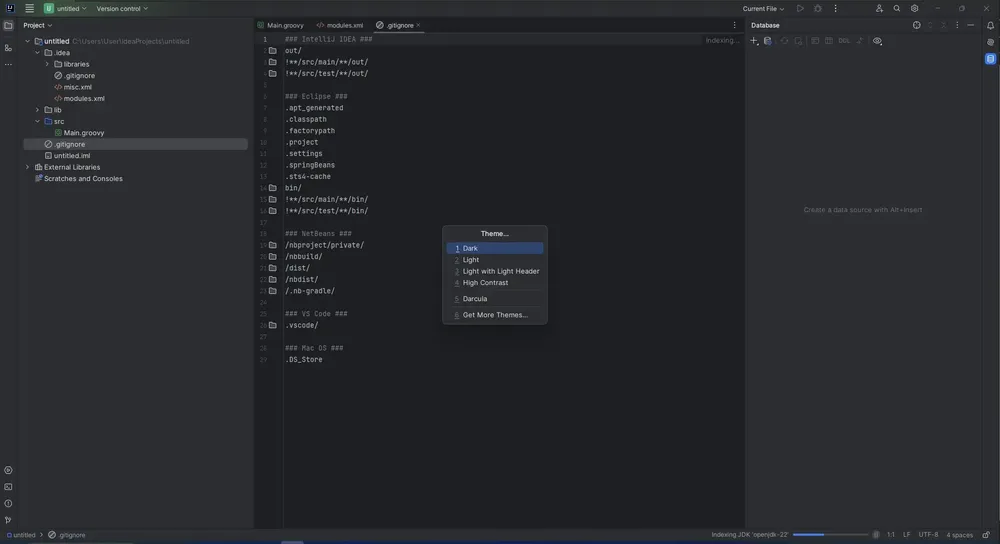This screenshot has width=1000, height=544.
Task: Open the main hamburger menu
Action: click(x=29, y=8)
